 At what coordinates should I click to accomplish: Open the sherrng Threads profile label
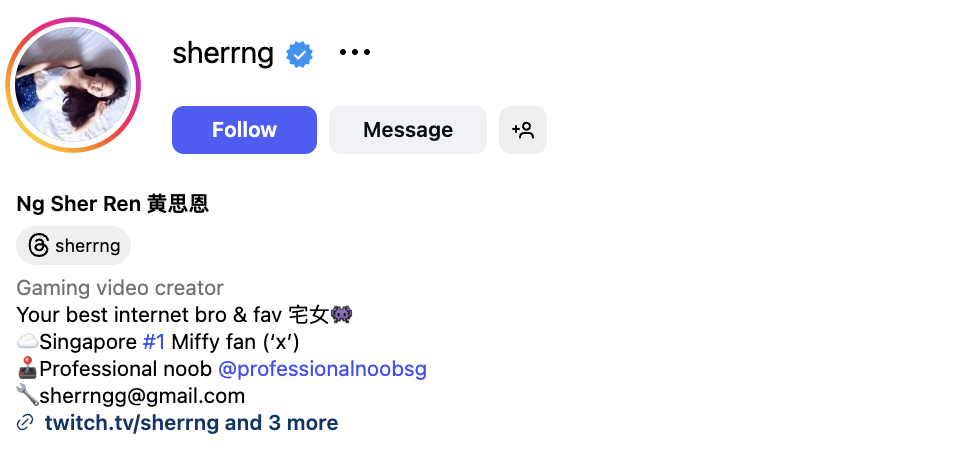click(87, 245)
